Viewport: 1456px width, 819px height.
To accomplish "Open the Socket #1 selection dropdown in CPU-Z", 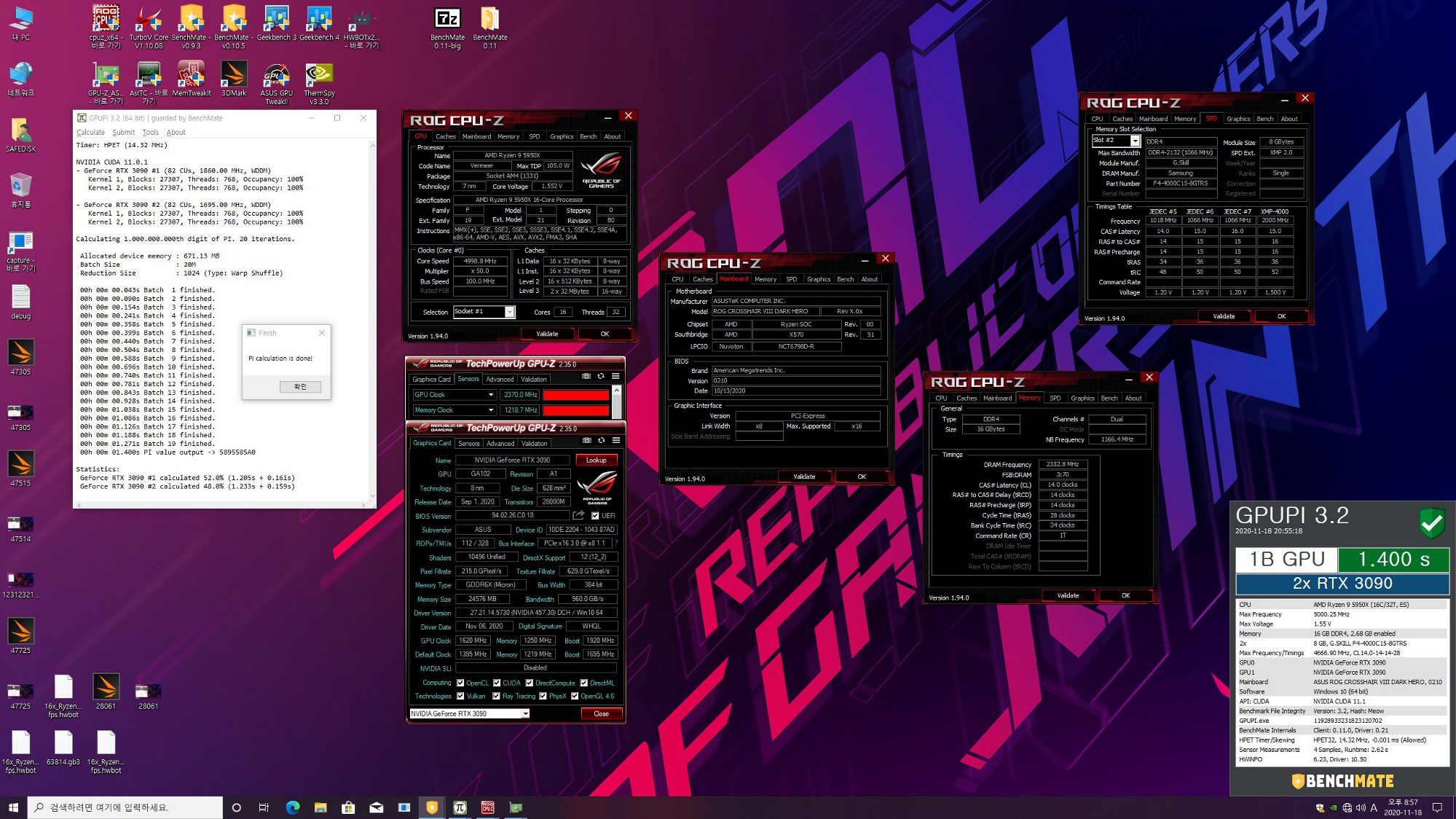I will coord(484,312).
